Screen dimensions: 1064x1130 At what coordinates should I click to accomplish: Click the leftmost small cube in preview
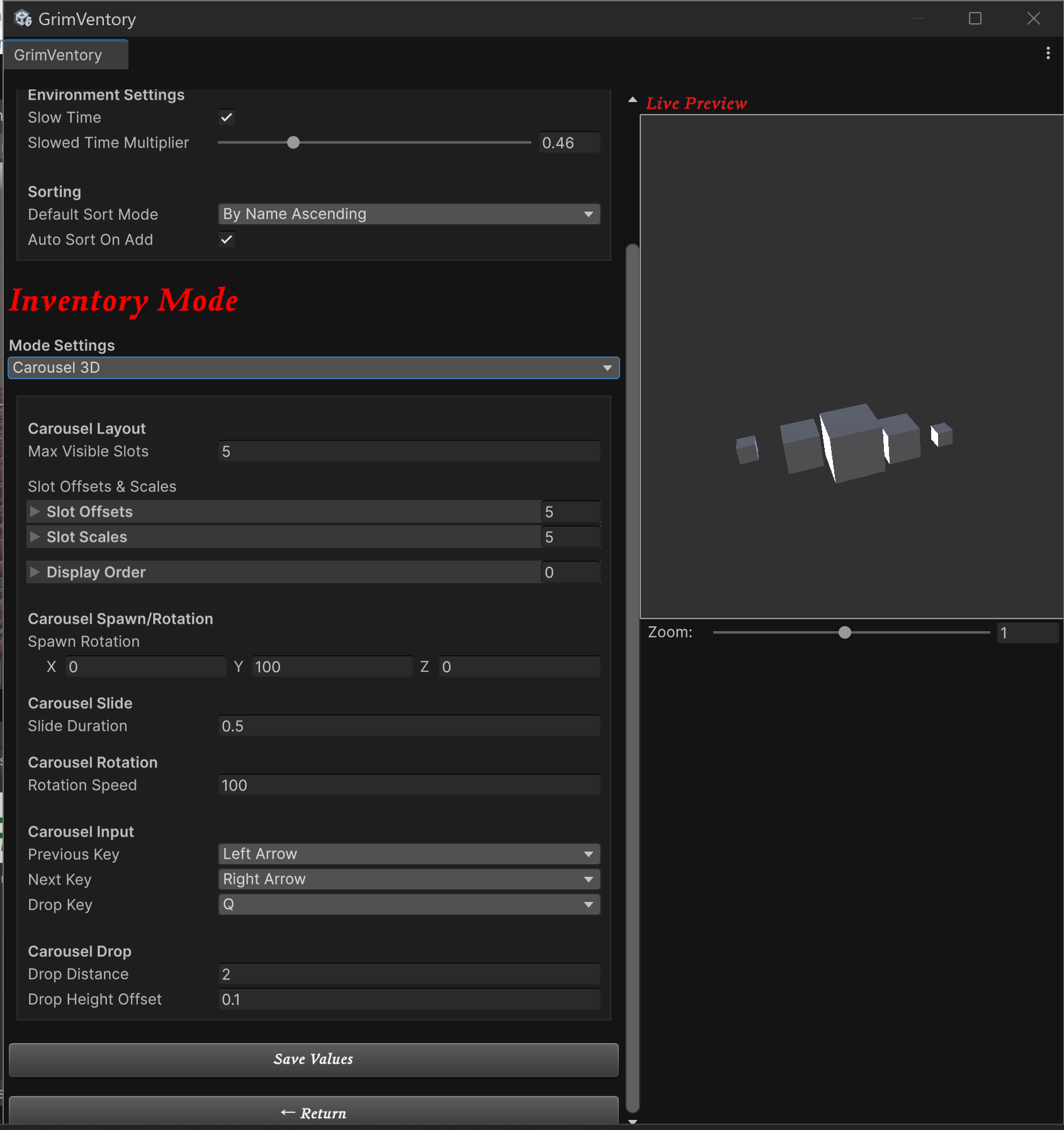click(x=747, y=449)
